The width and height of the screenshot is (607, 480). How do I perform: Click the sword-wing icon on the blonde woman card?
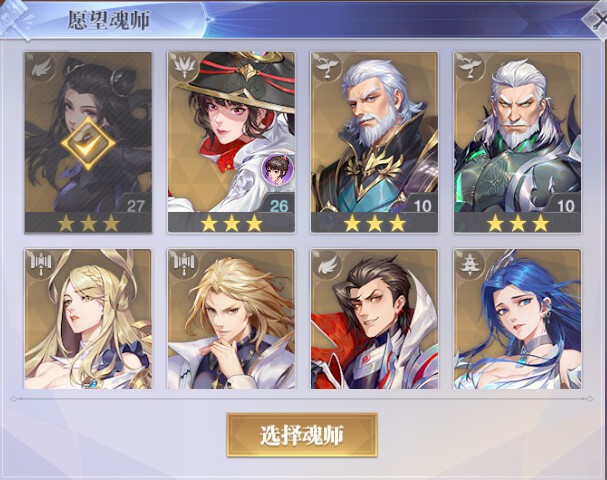[40, 264]
